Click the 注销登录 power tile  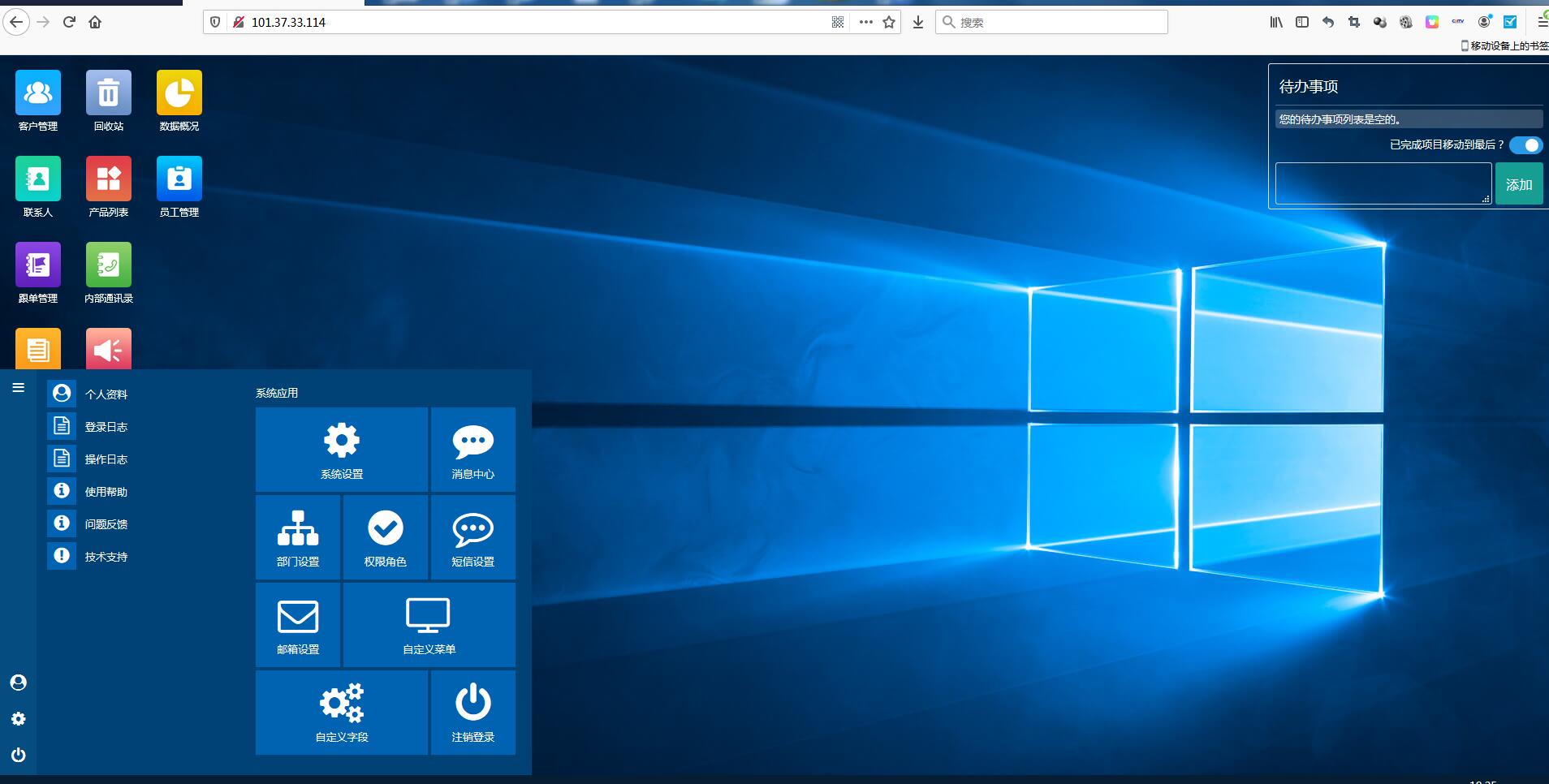473,713
